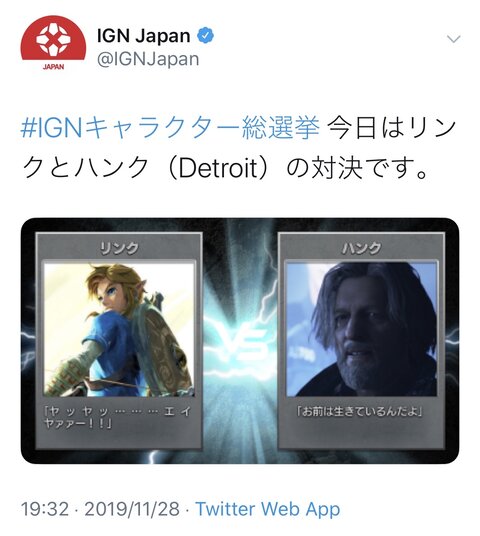Open the Twitter Web App source link

268,509
